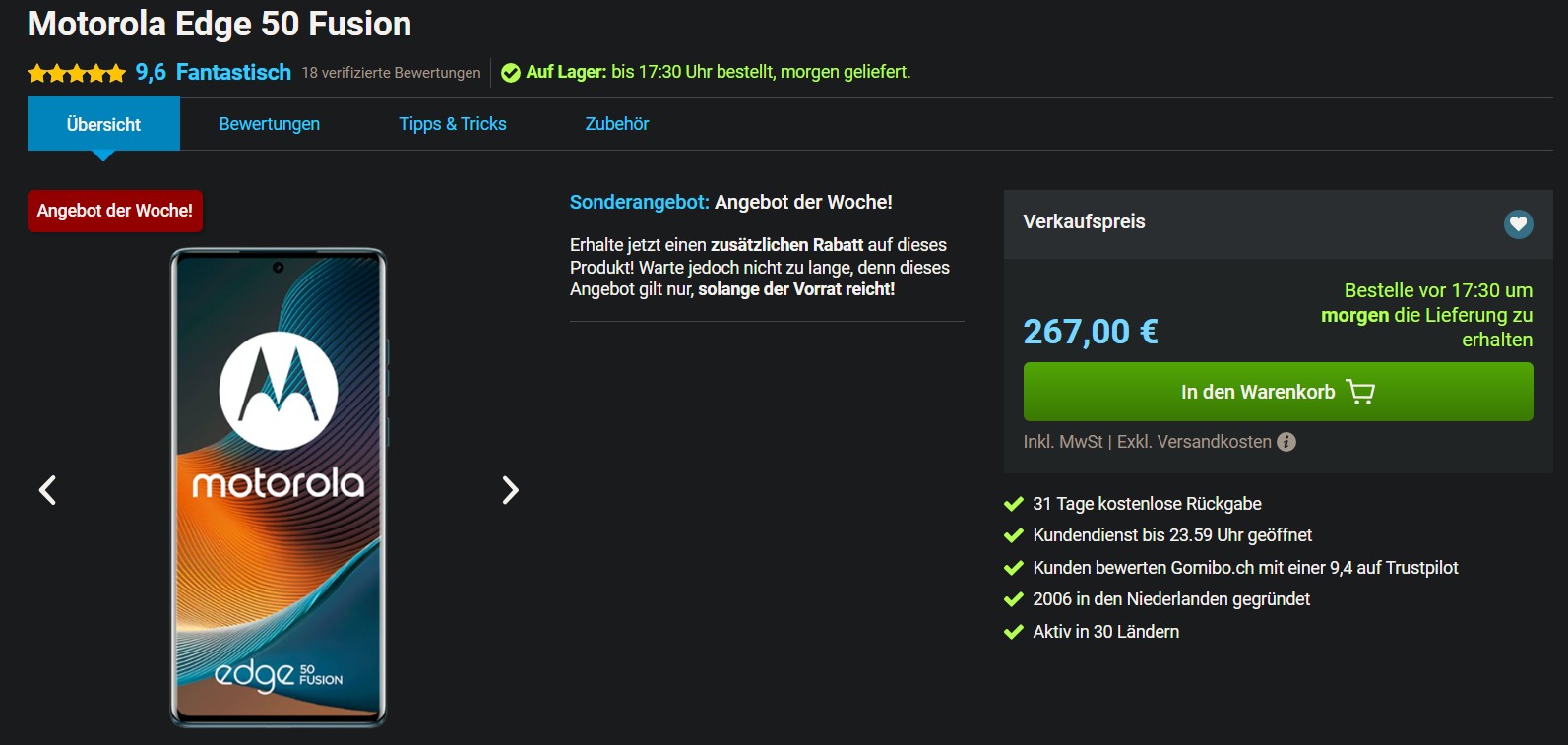Switch to the Zubehör tab
Screen dimensions: 1568x745
coord(616,124)
